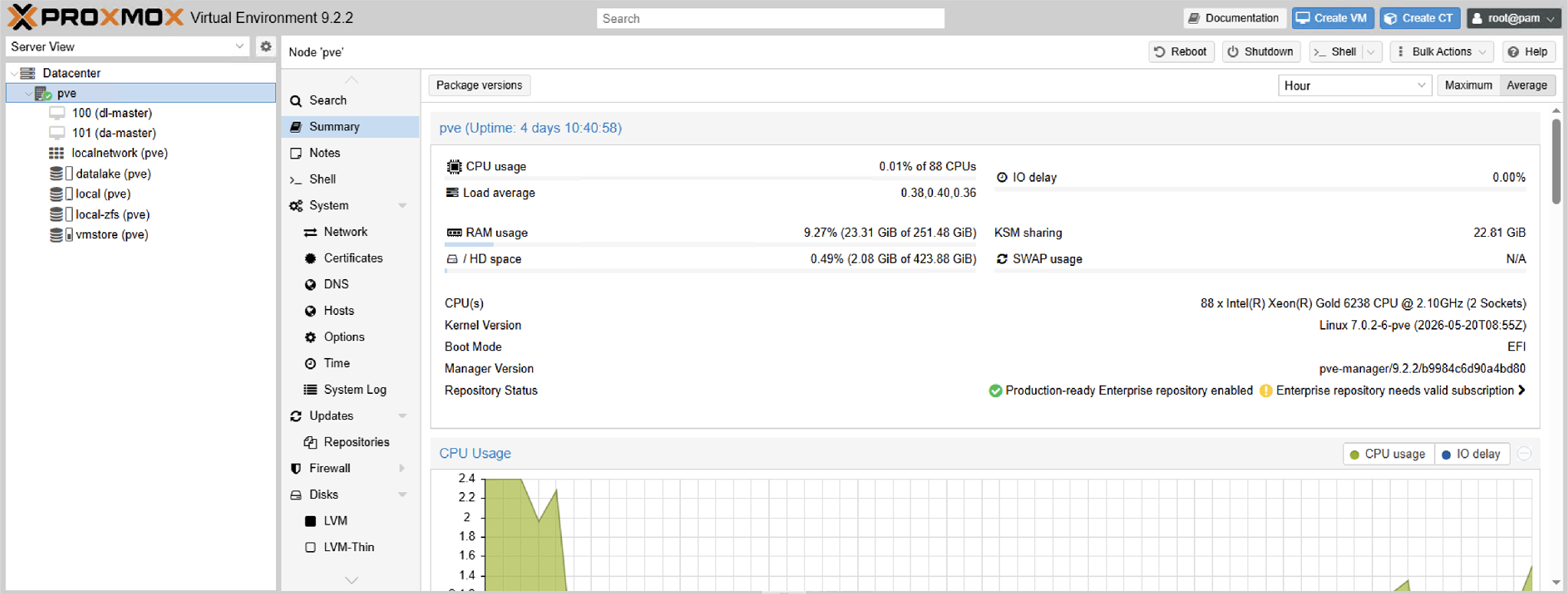
Task: Open the Shell button dropdown arrow
Action: point(1372,52)
